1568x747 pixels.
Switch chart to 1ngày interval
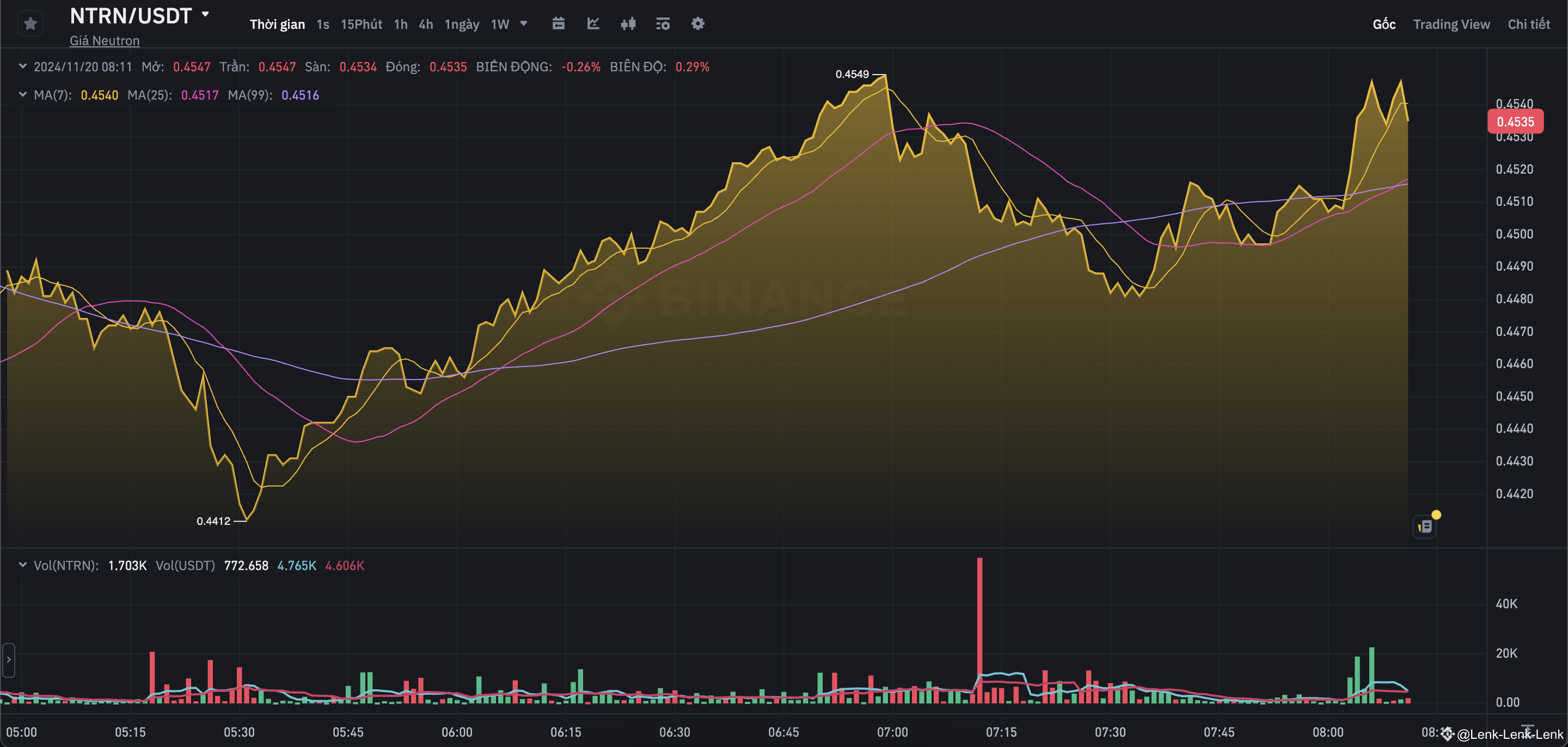[461, 24]
